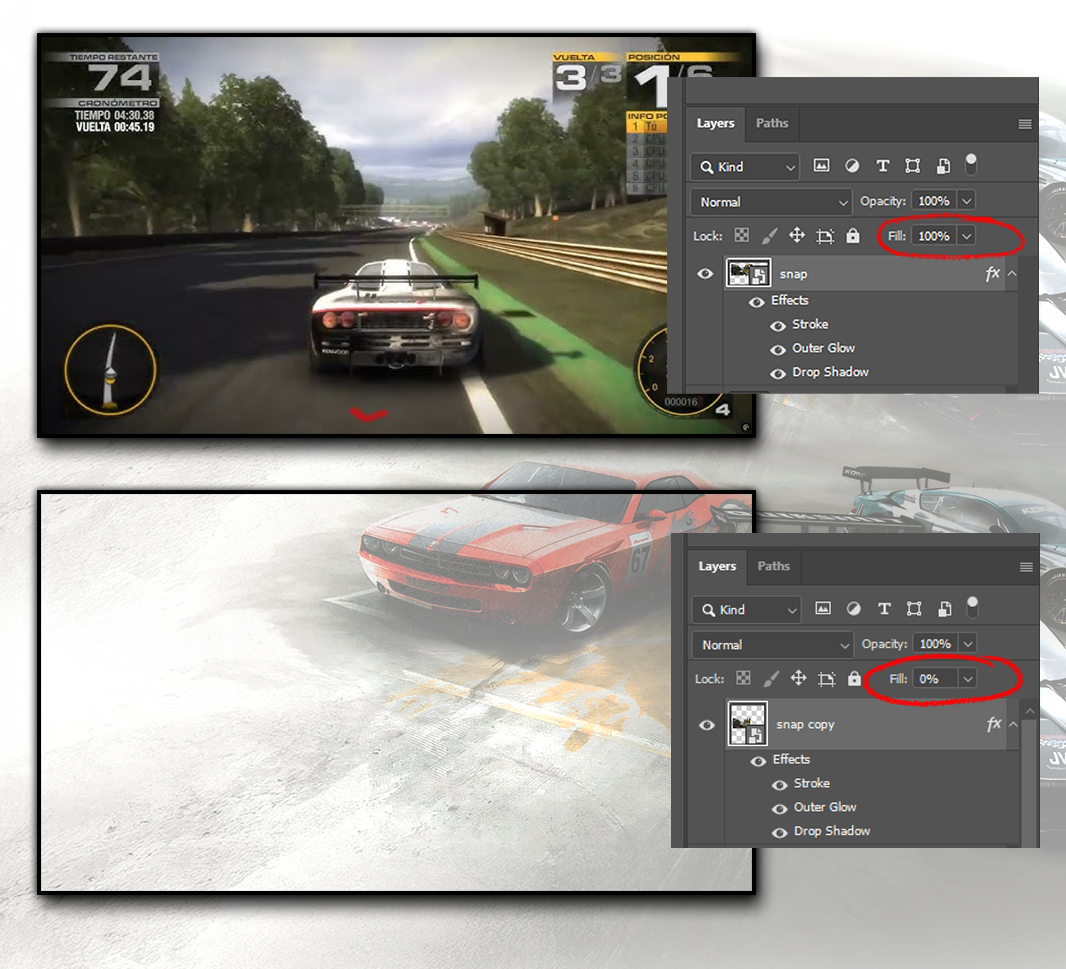Click lock all icon in upper Layers panel
Screen dimensions: 1066x969
click(852, 236)
